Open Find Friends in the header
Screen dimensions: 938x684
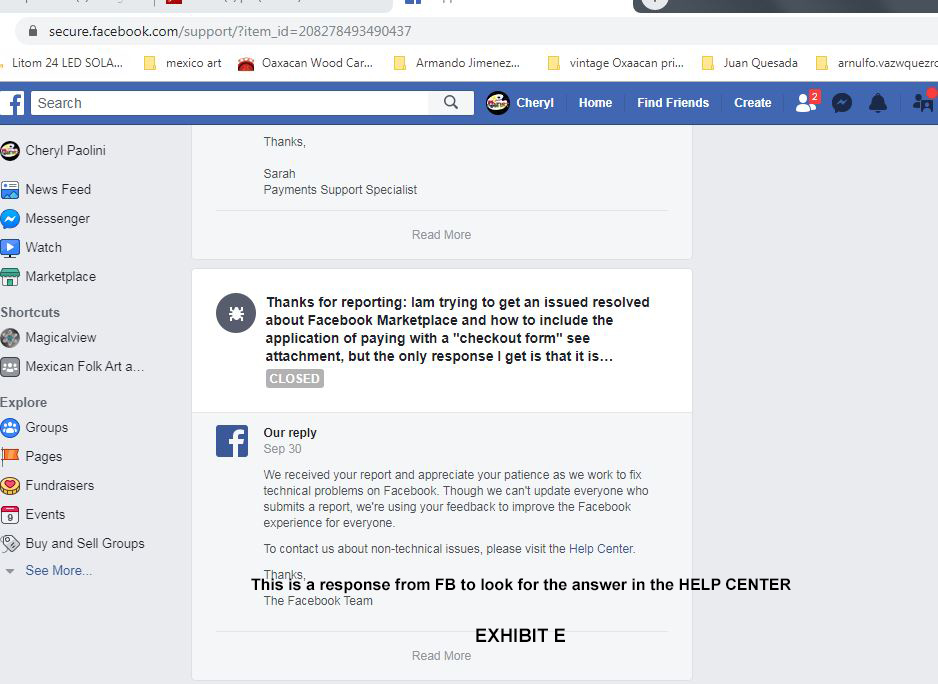(x=673, y=103)
